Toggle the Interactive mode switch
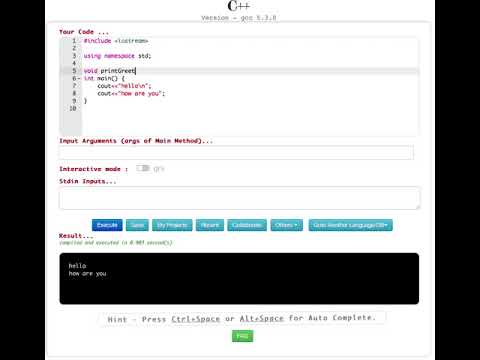This screenshot has height=360, width=480. click(143, 168)
